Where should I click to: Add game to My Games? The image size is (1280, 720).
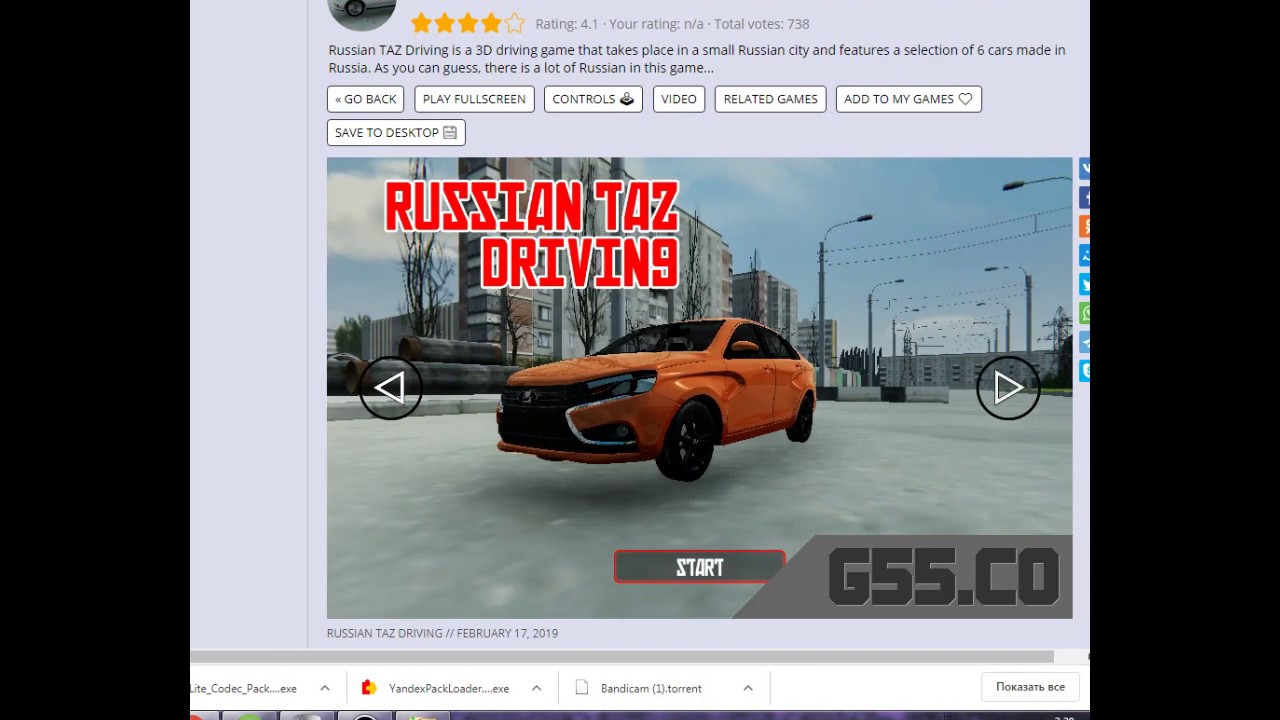point(908,99)
